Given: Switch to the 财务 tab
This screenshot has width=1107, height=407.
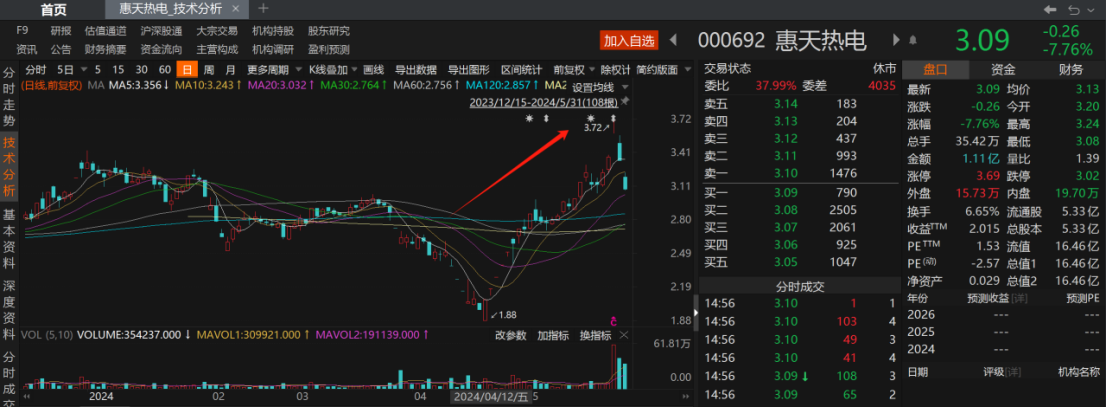Looking at the screenshot, I should pos(1070,69).
